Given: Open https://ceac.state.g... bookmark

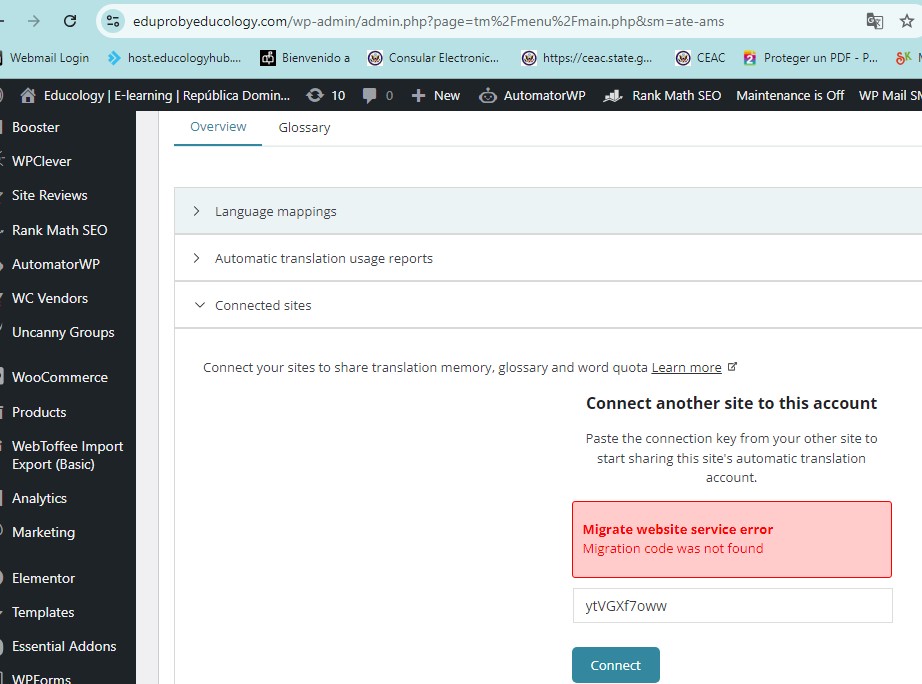Looking at the screenshot, I should [x=587, y=58].
